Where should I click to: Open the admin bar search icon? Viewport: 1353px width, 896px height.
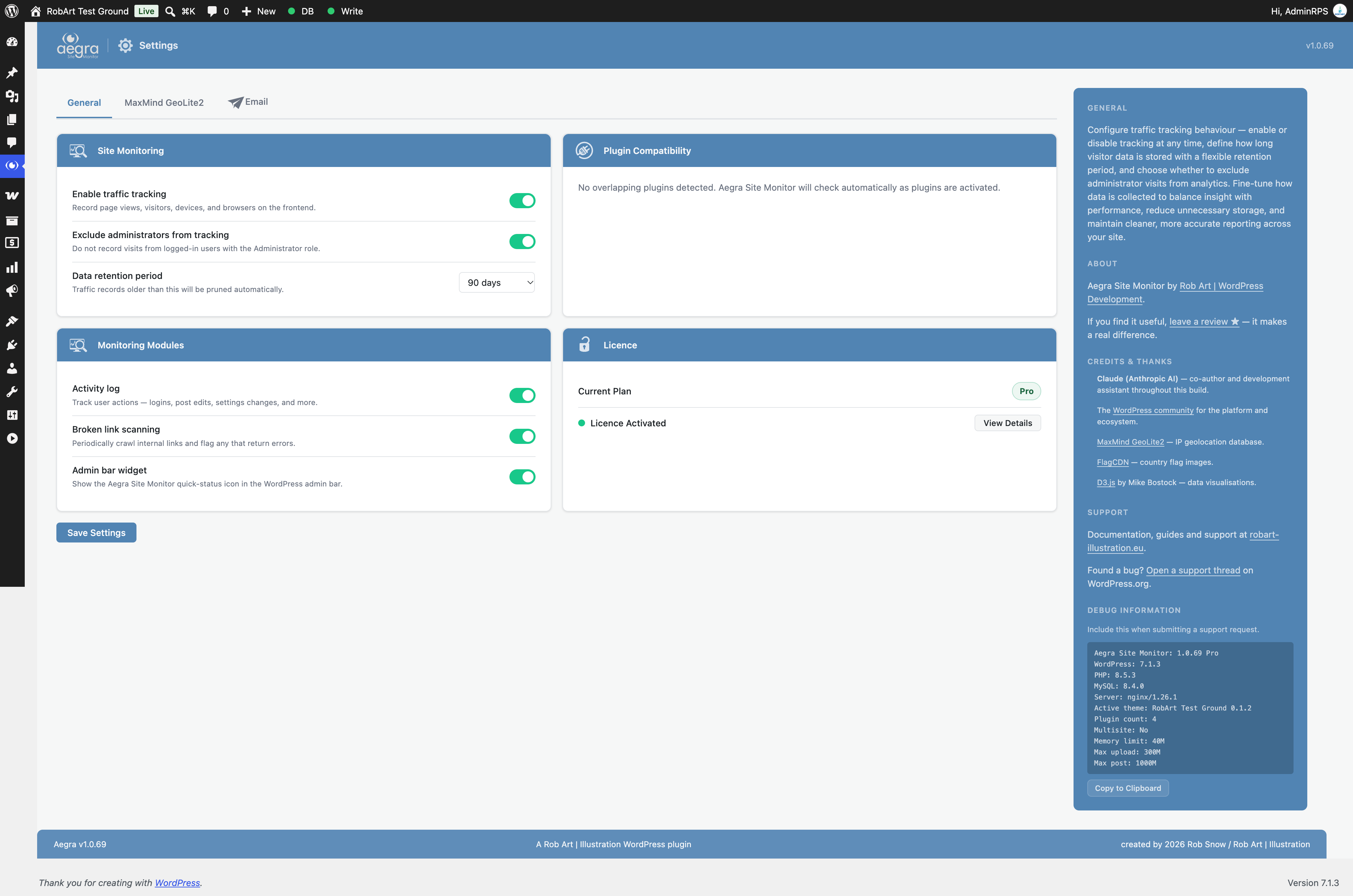(x=170, y=11)
